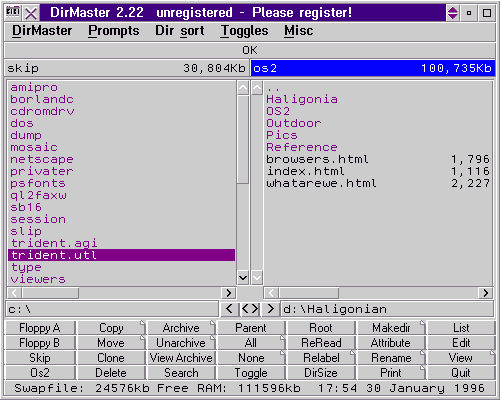500x400 pixels.
Task: Select the os2 volume header
Action: click(373, 68)
